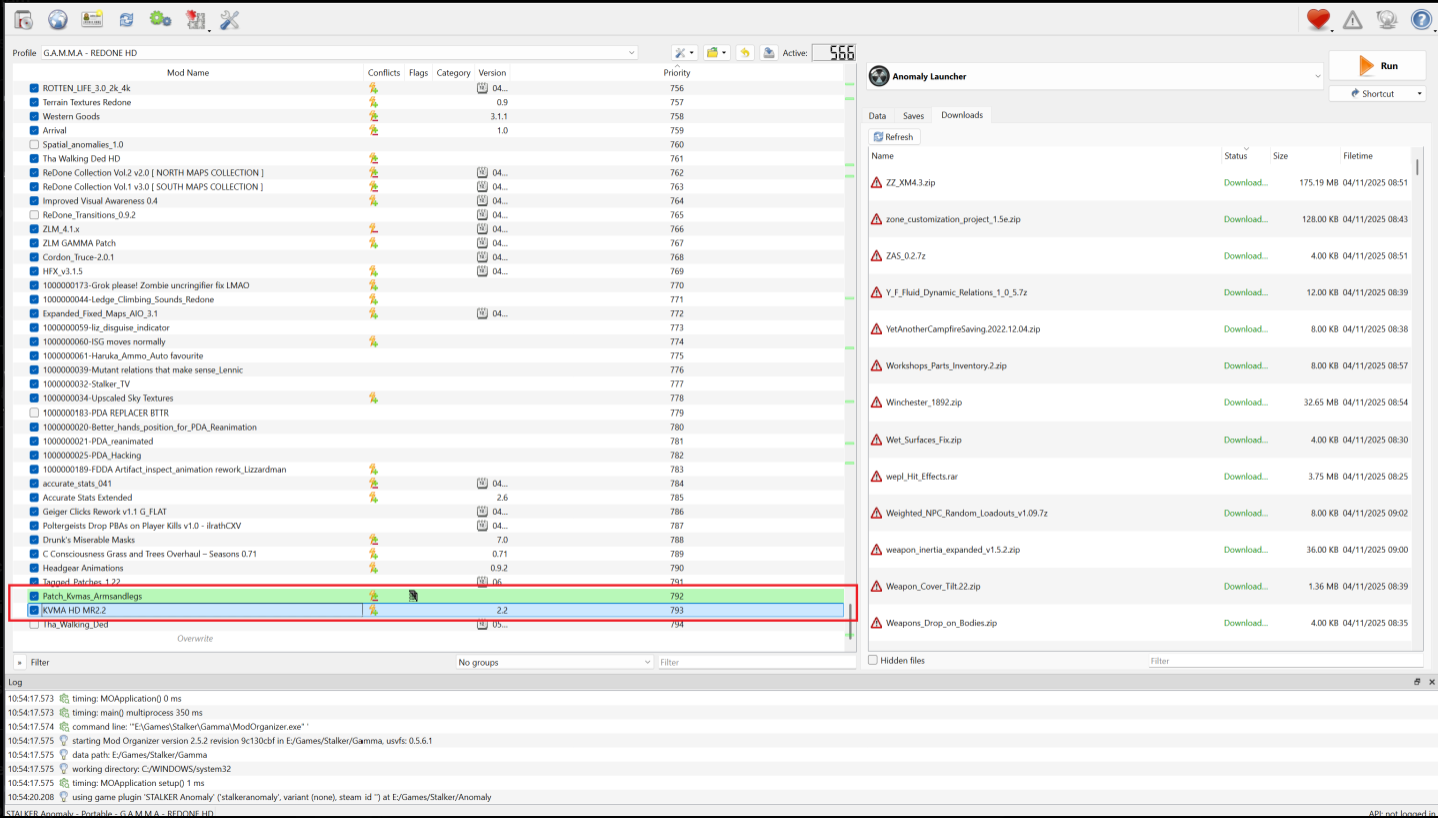Click the Refresh downloads button
This screenshot has width=1438, height=818.
(894, 137)
